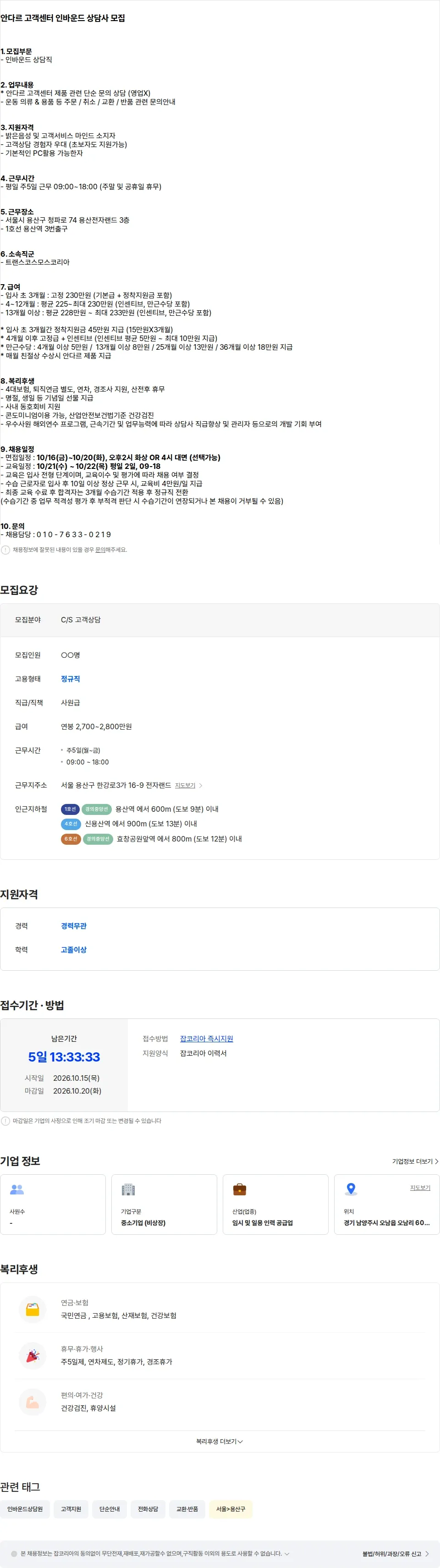Click info icon beside 채용정보에 잘못된 내용 notice
440x1568 pixels.
(5, 550)
